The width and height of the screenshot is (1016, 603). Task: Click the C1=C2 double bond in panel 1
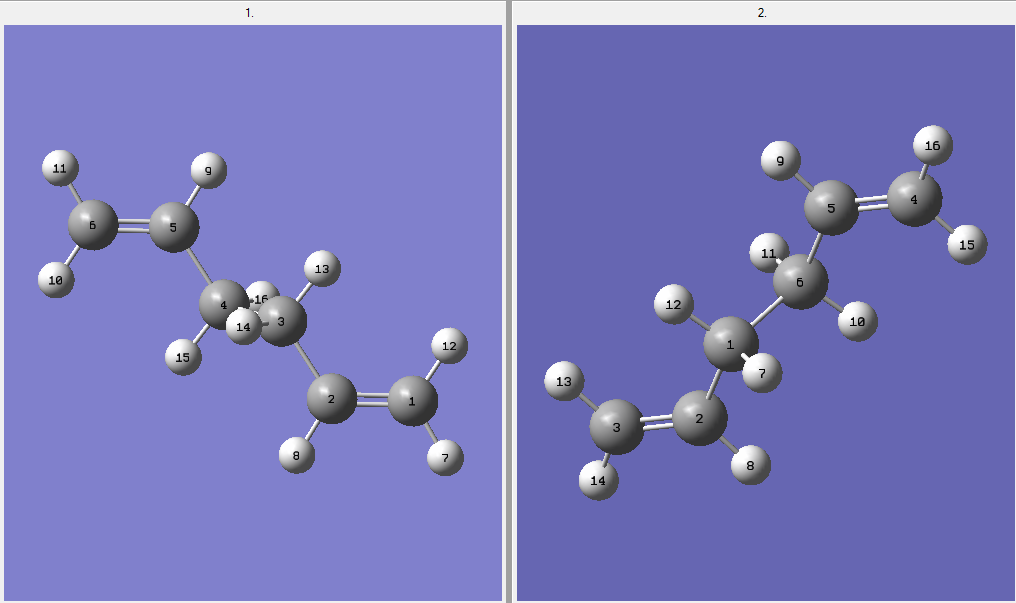(x=372, y=400)
